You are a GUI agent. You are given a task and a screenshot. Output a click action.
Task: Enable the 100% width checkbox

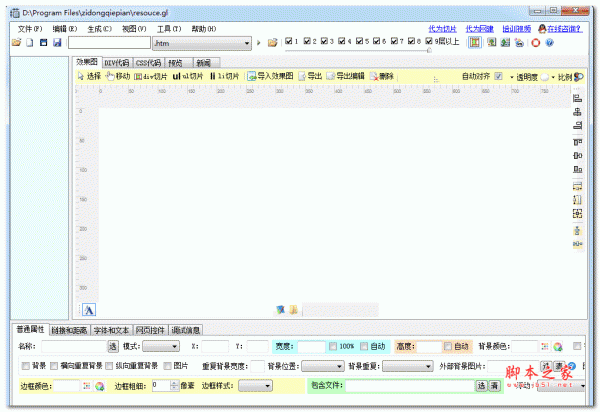332,346
